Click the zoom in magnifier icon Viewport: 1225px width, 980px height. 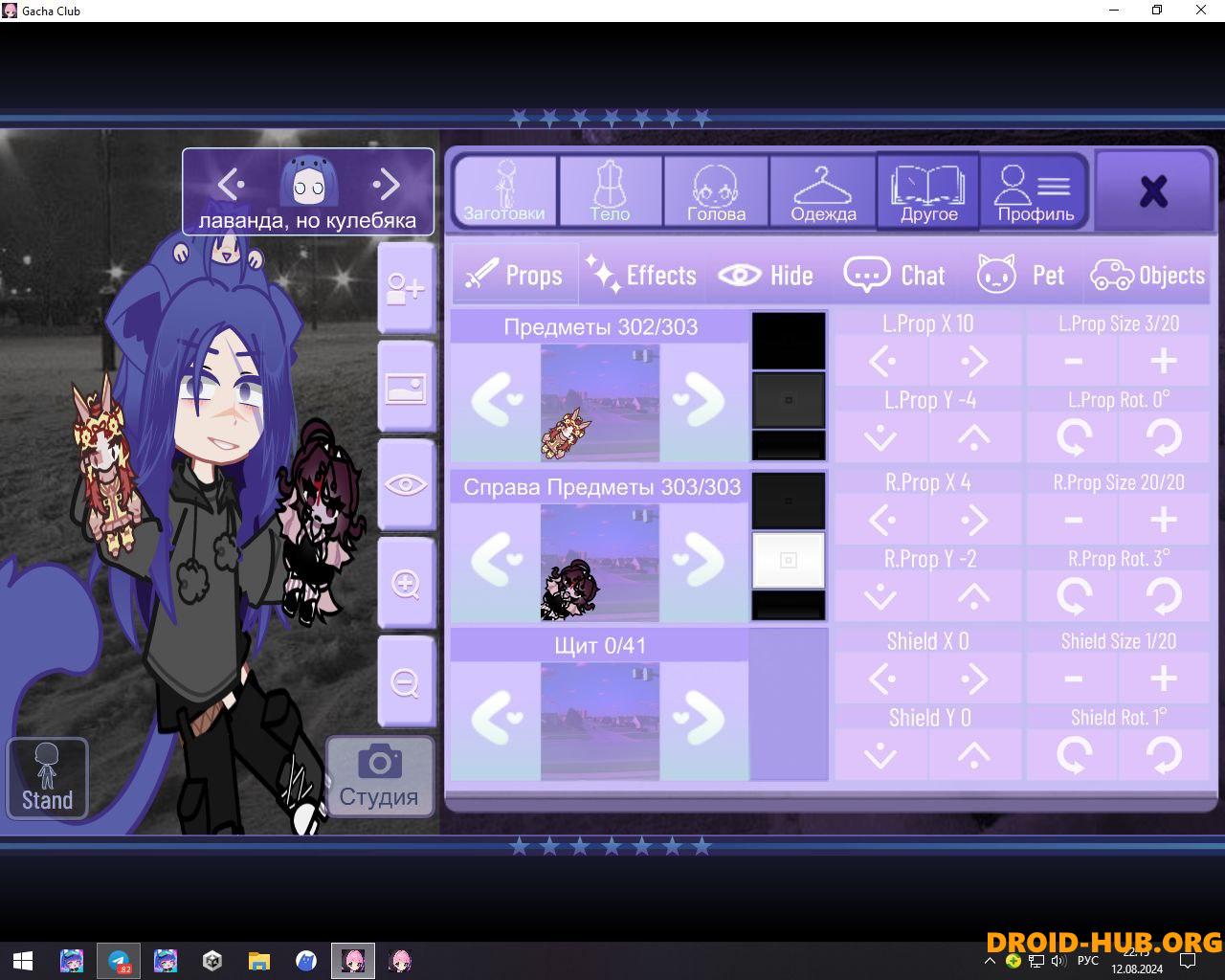[406, 583]
